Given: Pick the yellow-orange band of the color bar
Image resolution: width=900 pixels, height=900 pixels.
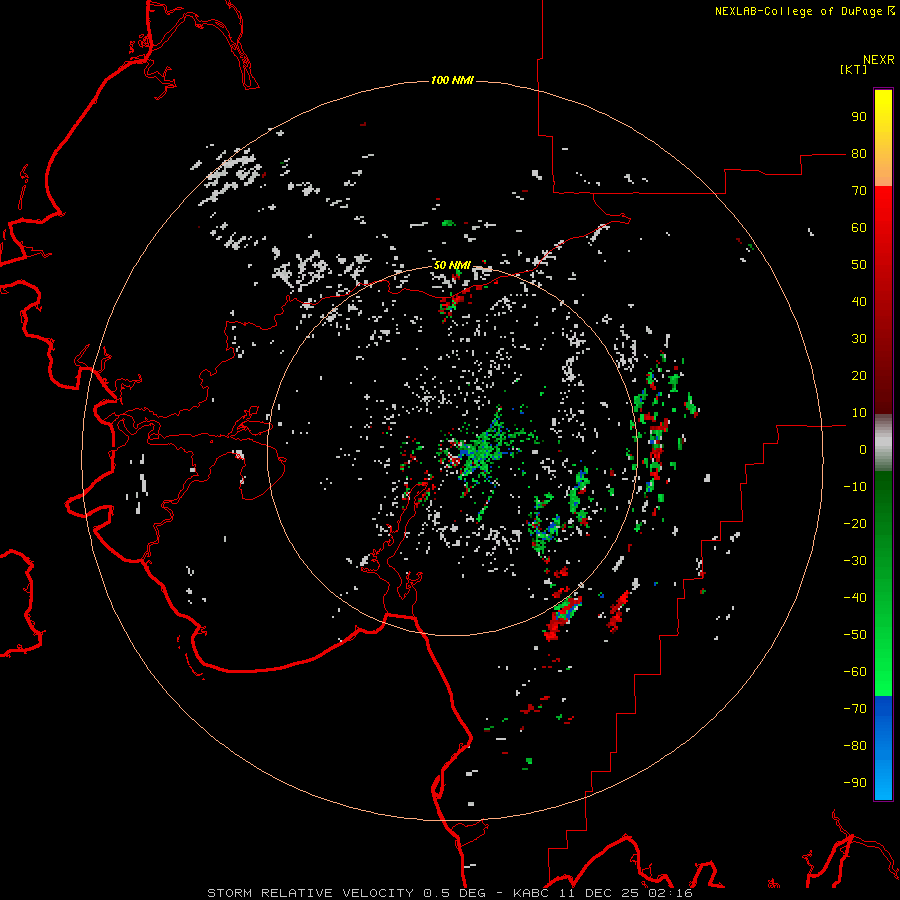Looking at the screenshot, I should pyautogui.click(x=883, y=138).
